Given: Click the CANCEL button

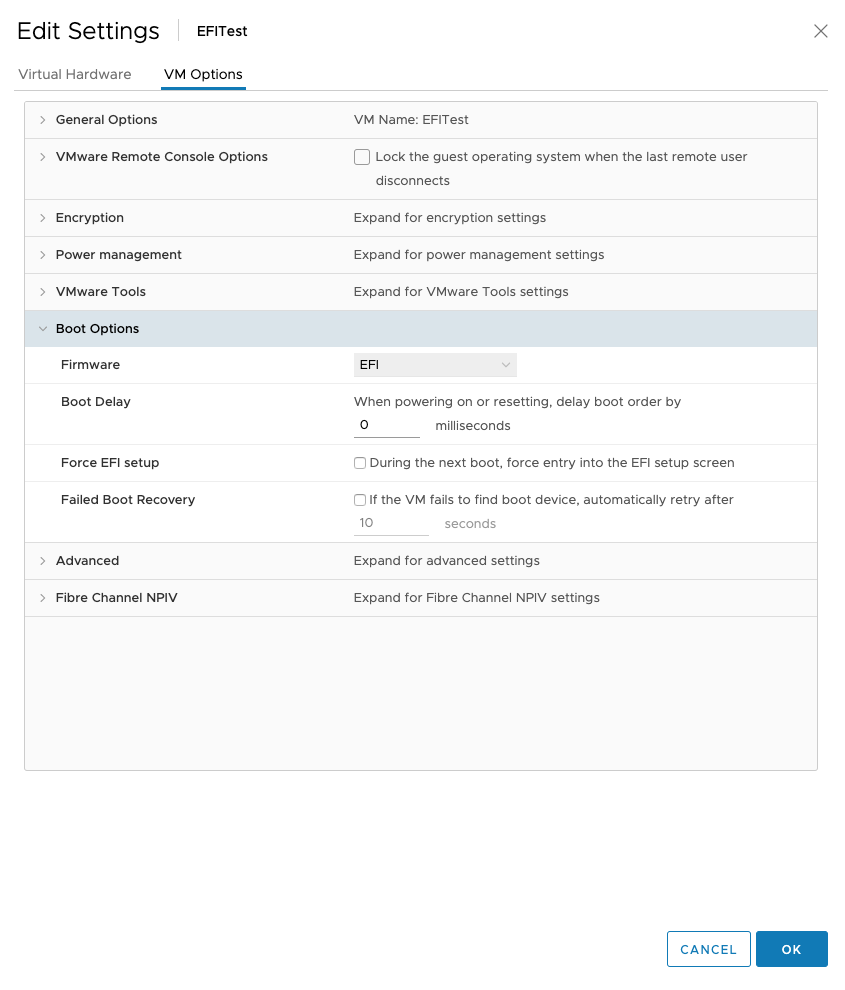Looking at the screenshot, I should [709, 949].
